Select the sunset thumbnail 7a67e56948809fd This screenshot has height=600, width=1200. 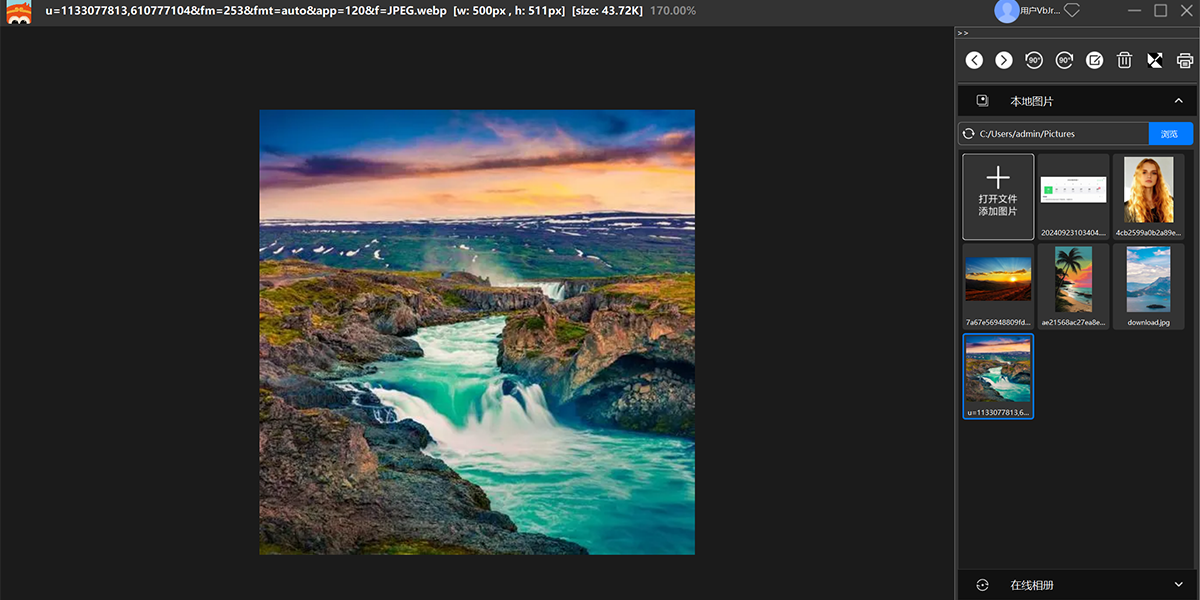point(998,285)
